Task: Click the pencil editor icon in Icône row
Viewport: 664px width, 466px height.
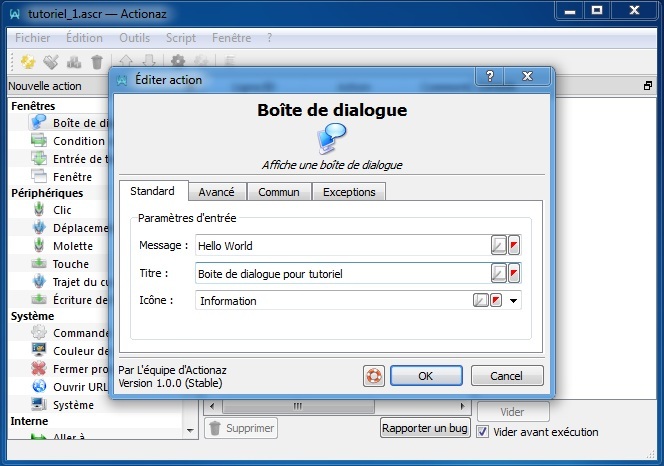Action: (x=480, y=300)
